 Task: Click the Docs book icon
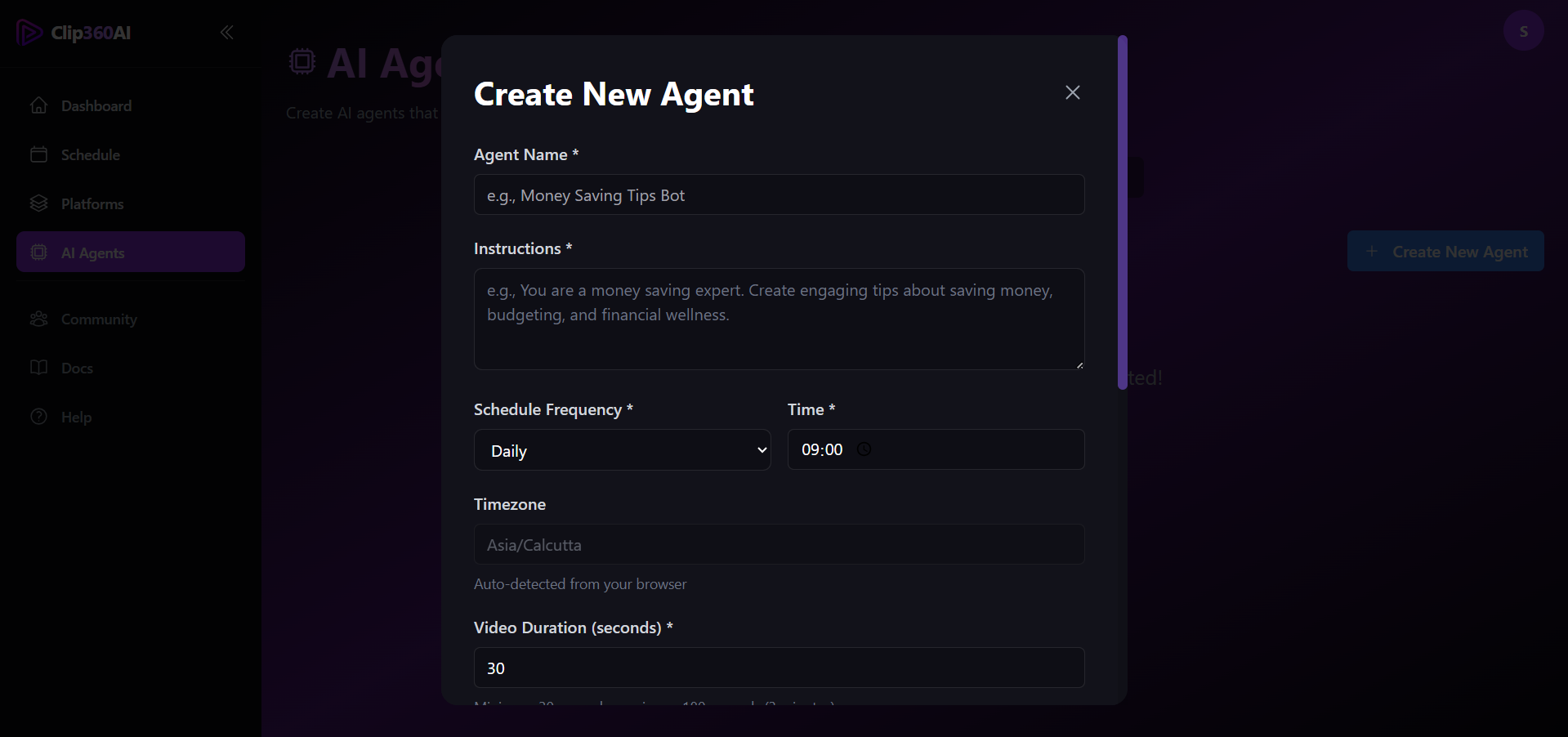point(38,368)
